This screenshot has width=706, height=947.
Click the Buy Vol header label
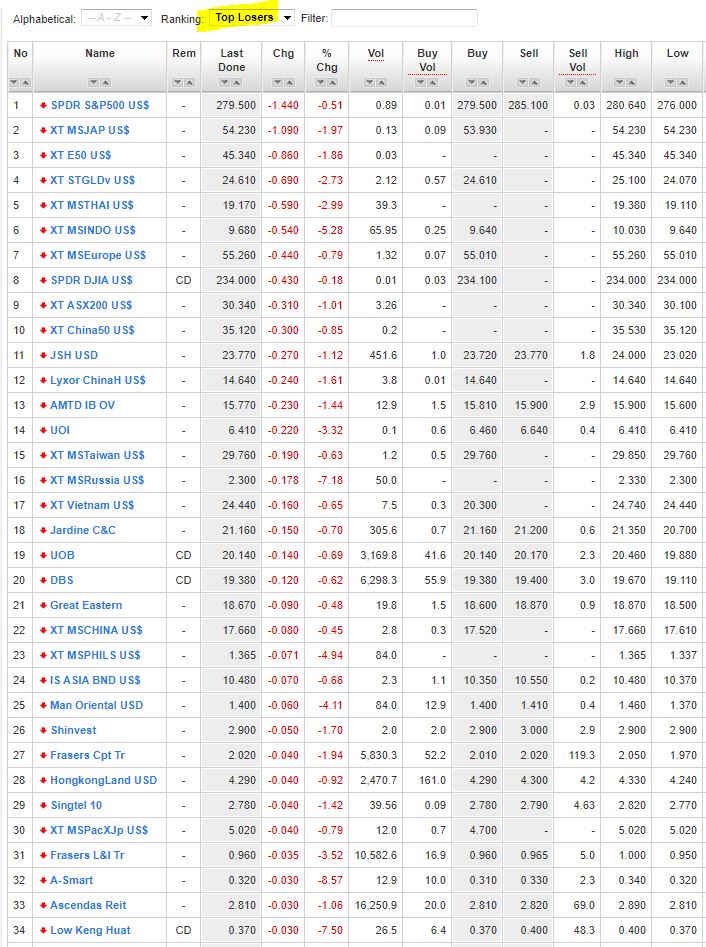[x=428, y=60]
